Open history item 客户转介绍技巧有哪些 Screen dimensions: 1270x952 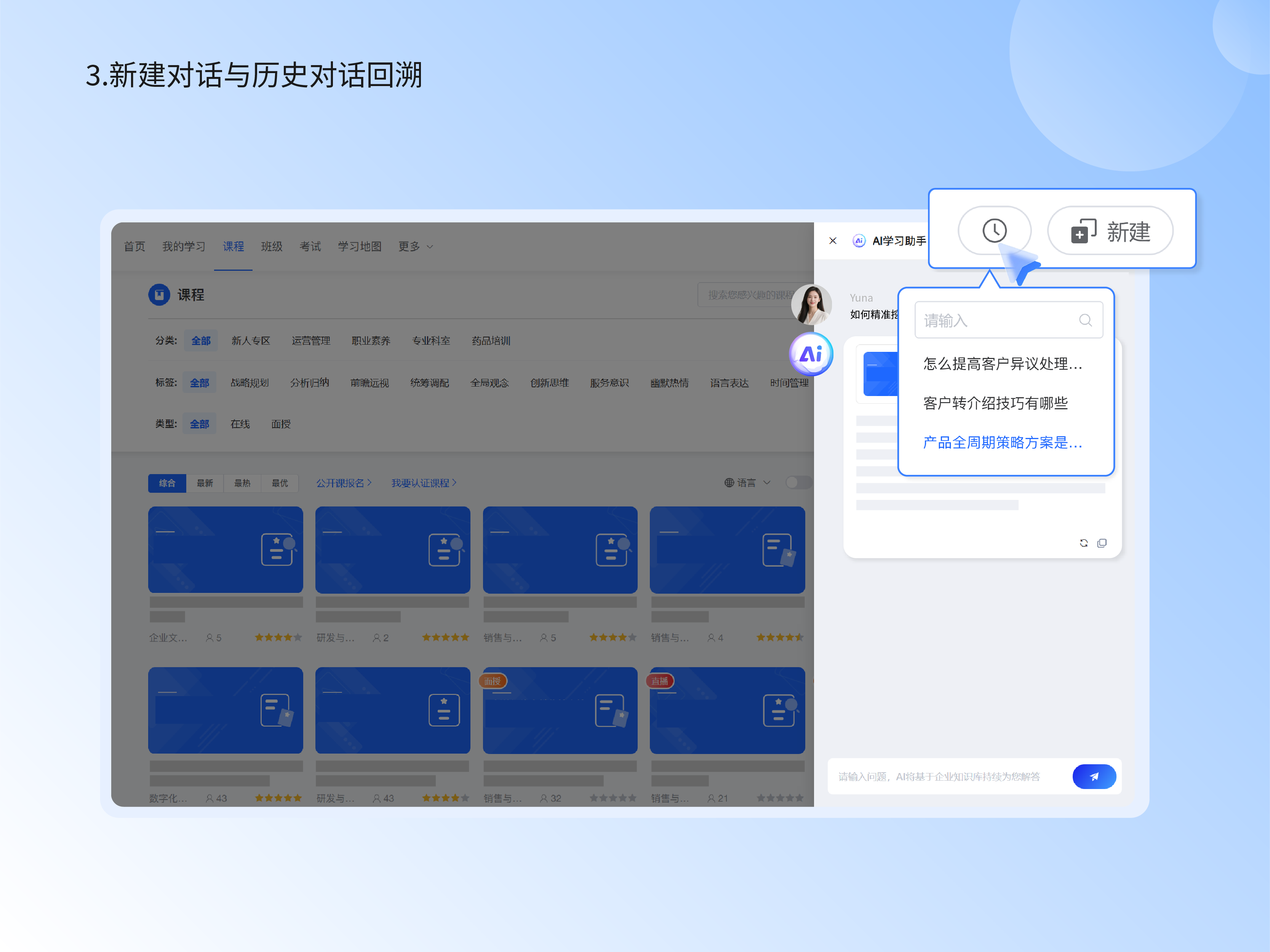[995, 403]
